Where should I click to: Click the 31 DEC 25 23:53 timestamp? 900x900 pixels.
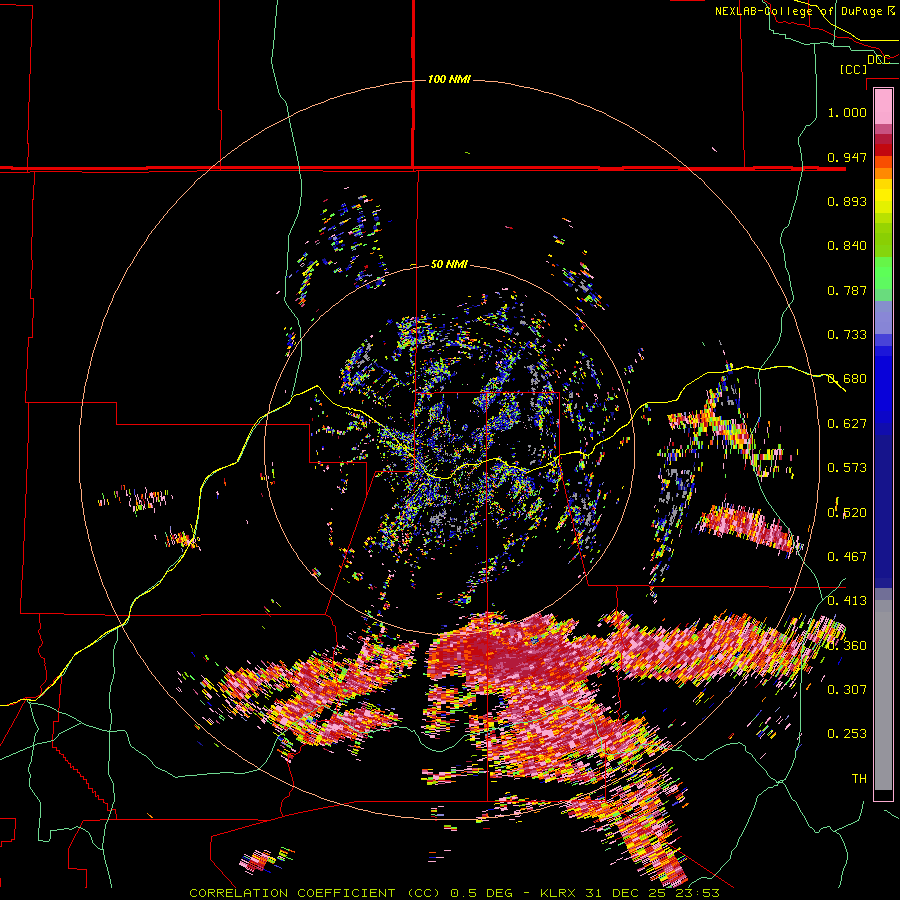(x=653, y=893)
